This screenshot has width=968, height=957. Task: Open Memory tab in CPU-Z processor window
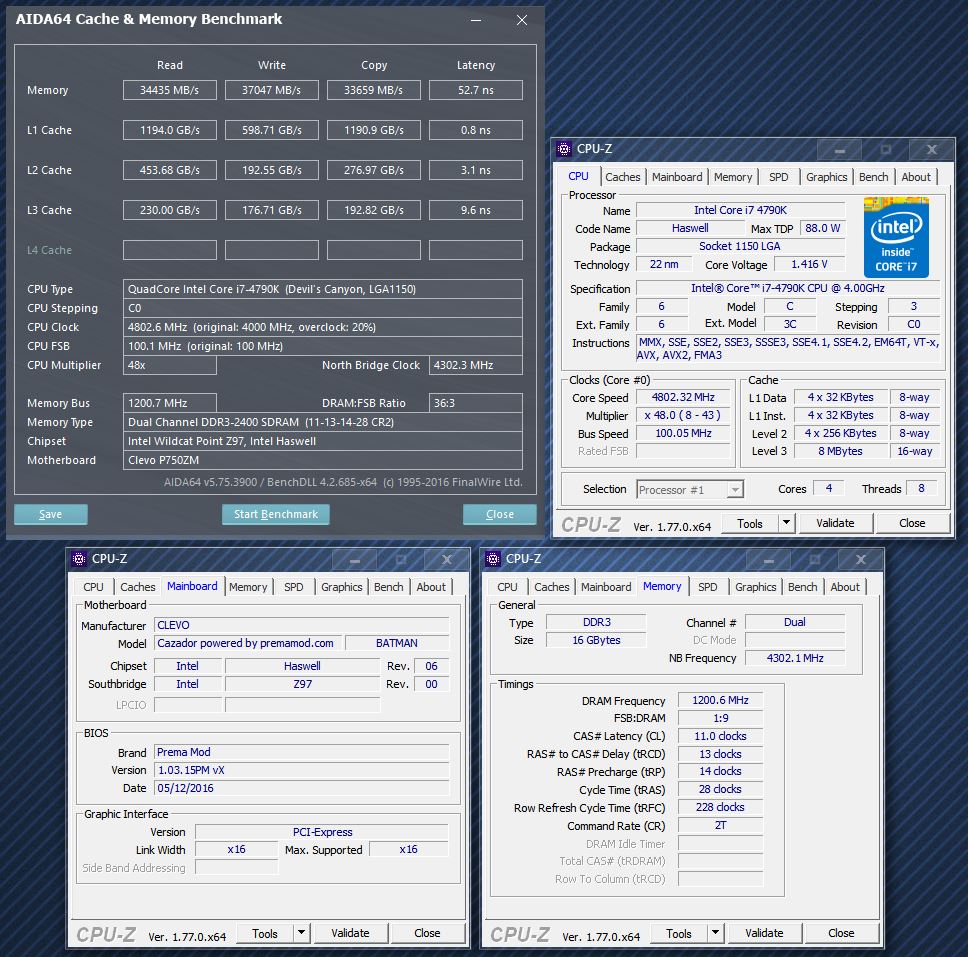733,177
